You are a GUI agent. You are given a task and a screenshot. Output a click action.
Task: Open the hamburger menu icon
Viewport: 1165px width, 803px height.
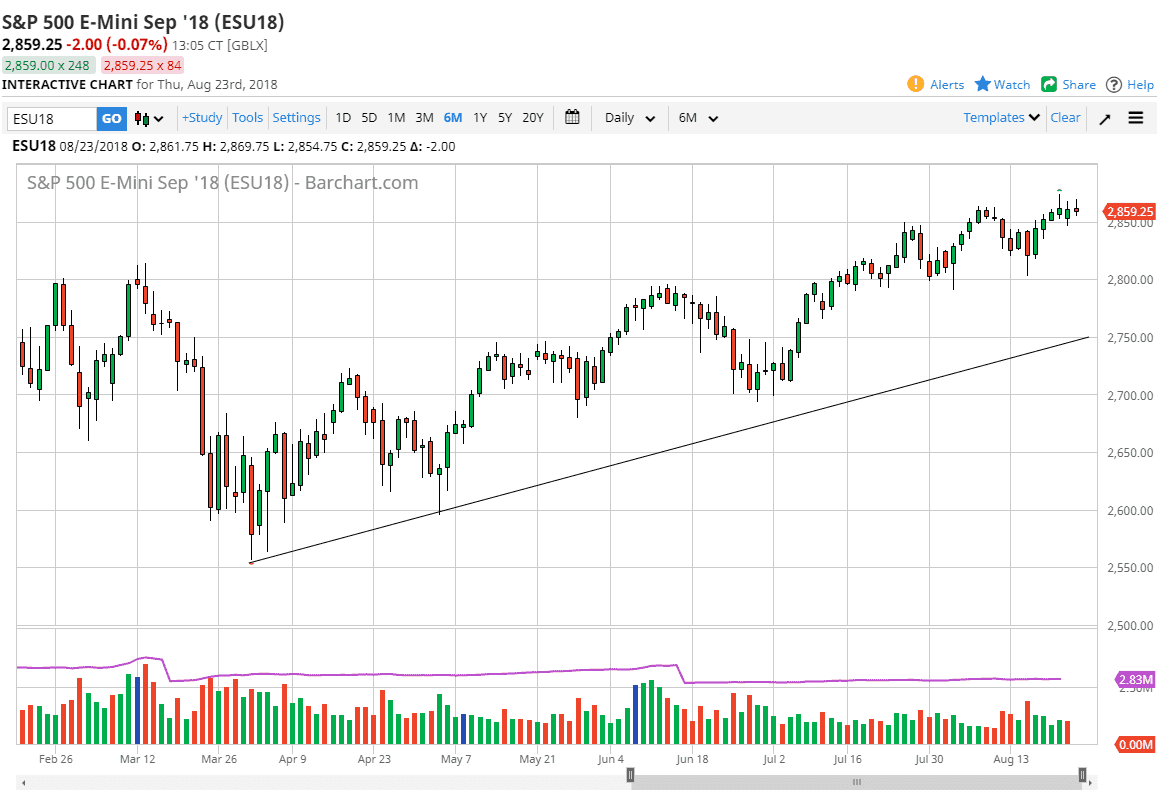pos(1136,118)
